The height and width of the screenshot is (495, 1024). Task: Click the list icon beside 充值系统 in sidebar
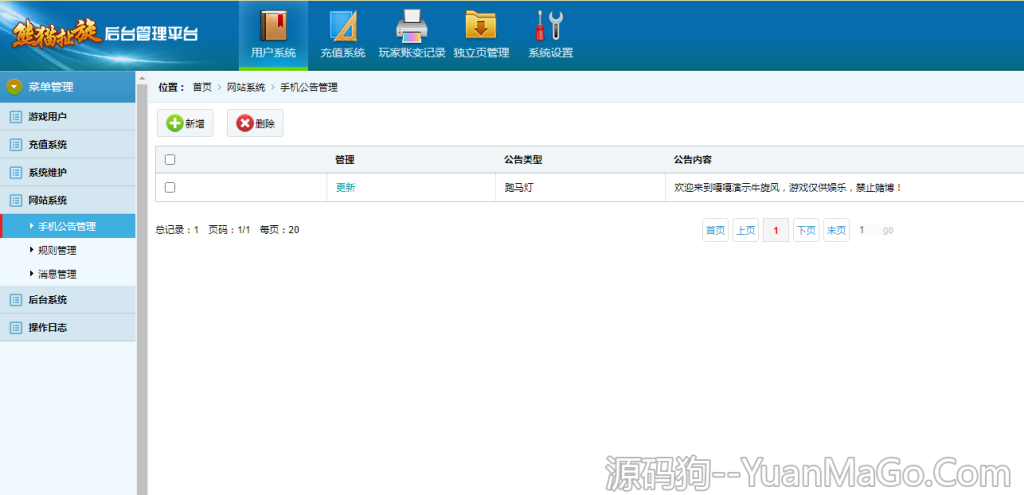[x=16, y=145]
